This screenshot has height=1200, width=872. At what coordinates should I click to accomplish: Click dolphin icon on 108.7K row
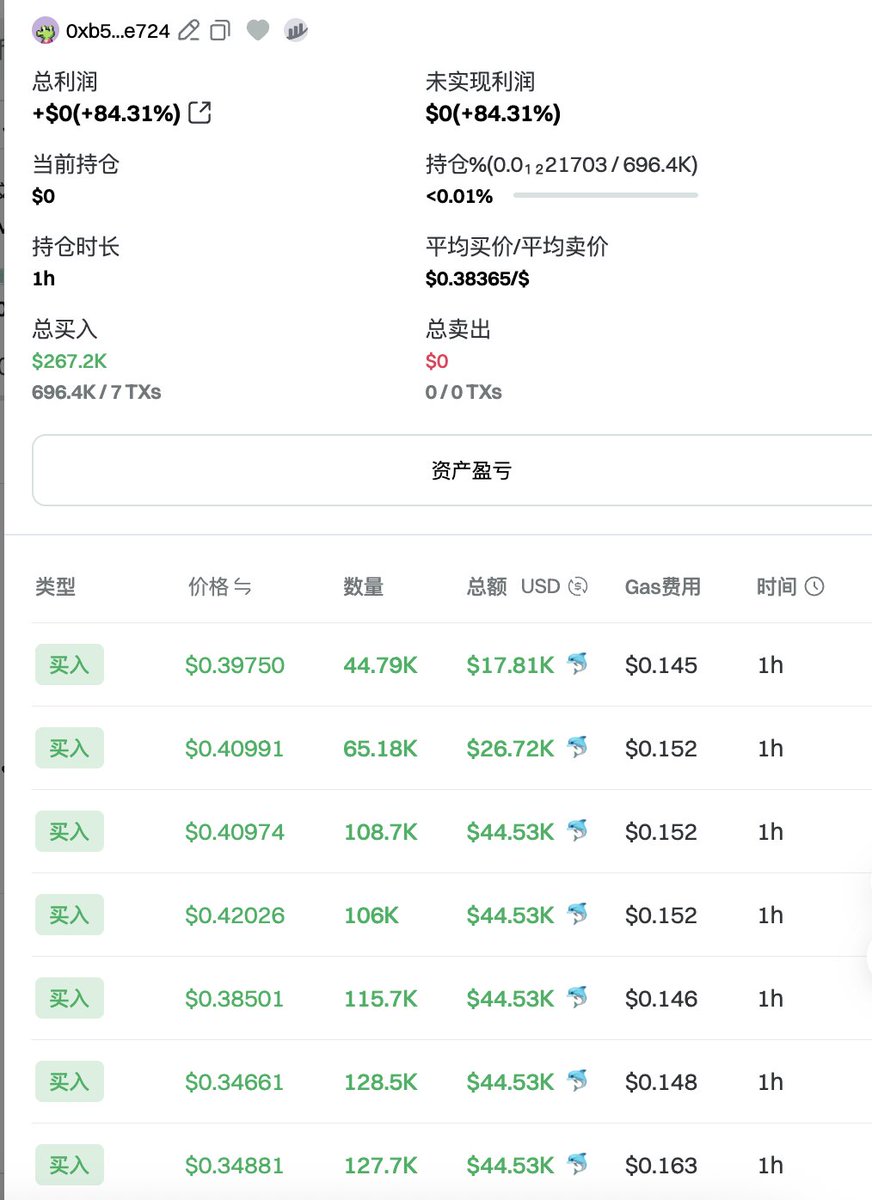coord(577,830)
